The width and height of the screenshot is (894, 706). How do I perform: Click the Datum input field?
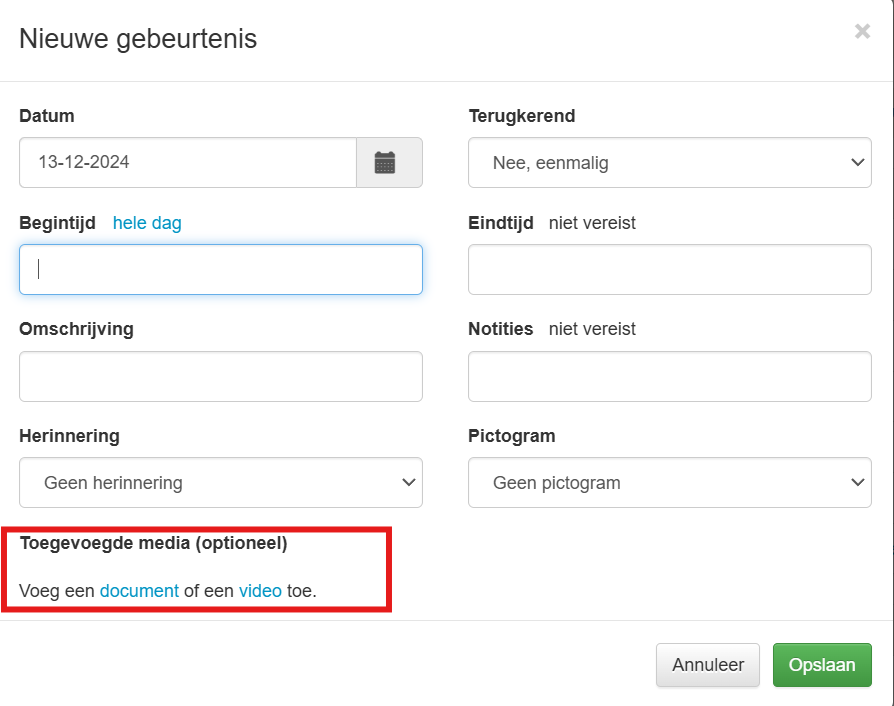[x=188, y=163]
